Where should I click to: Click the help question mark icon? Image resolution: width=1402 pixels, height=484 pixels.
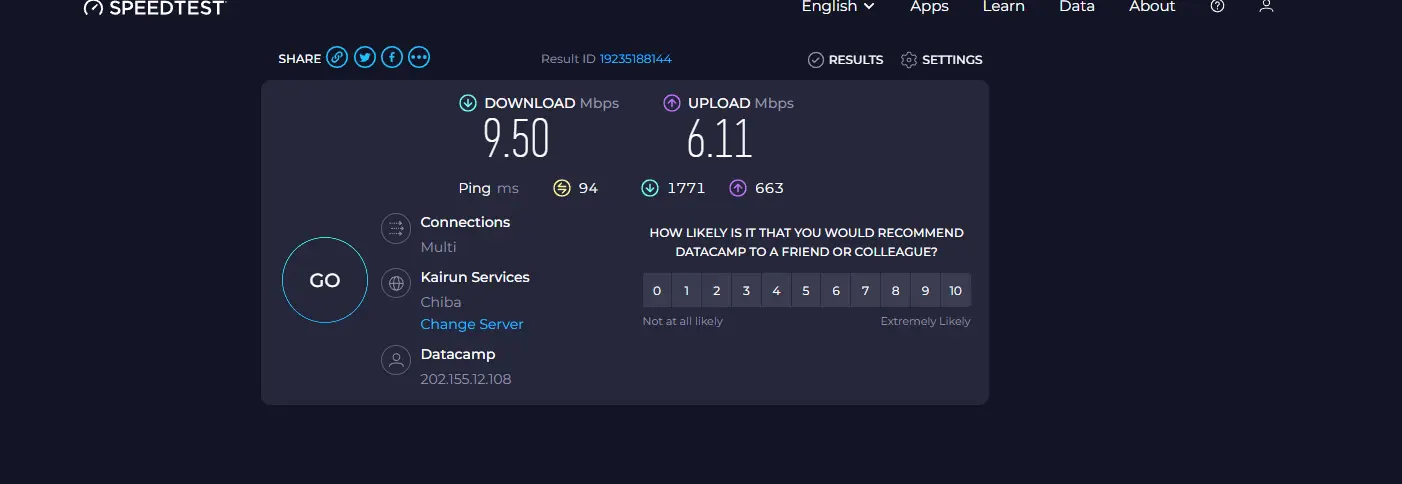click(1217, 6)
